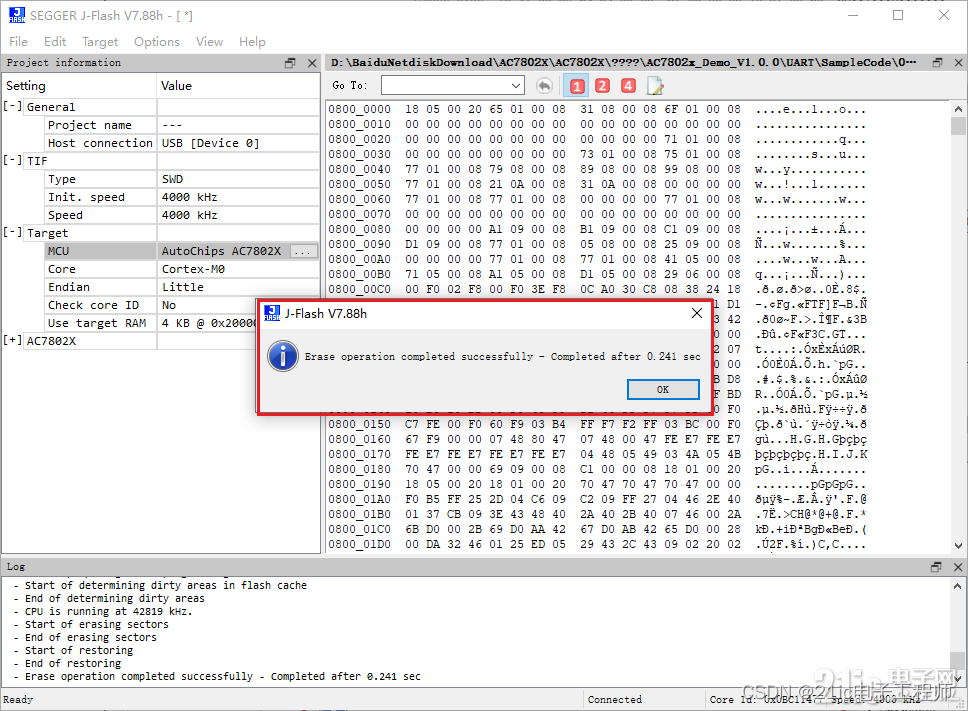The image size is (968, 711).
Task: Open the View menu
Action: coord(209,41)
